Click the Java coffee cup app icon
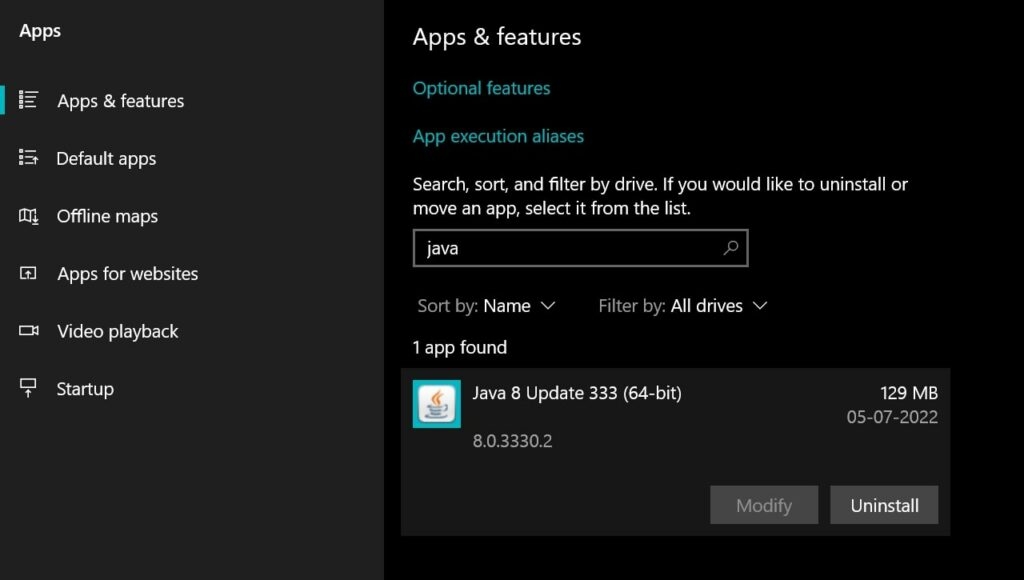1024x580 pixels. [x=436, y=404]
